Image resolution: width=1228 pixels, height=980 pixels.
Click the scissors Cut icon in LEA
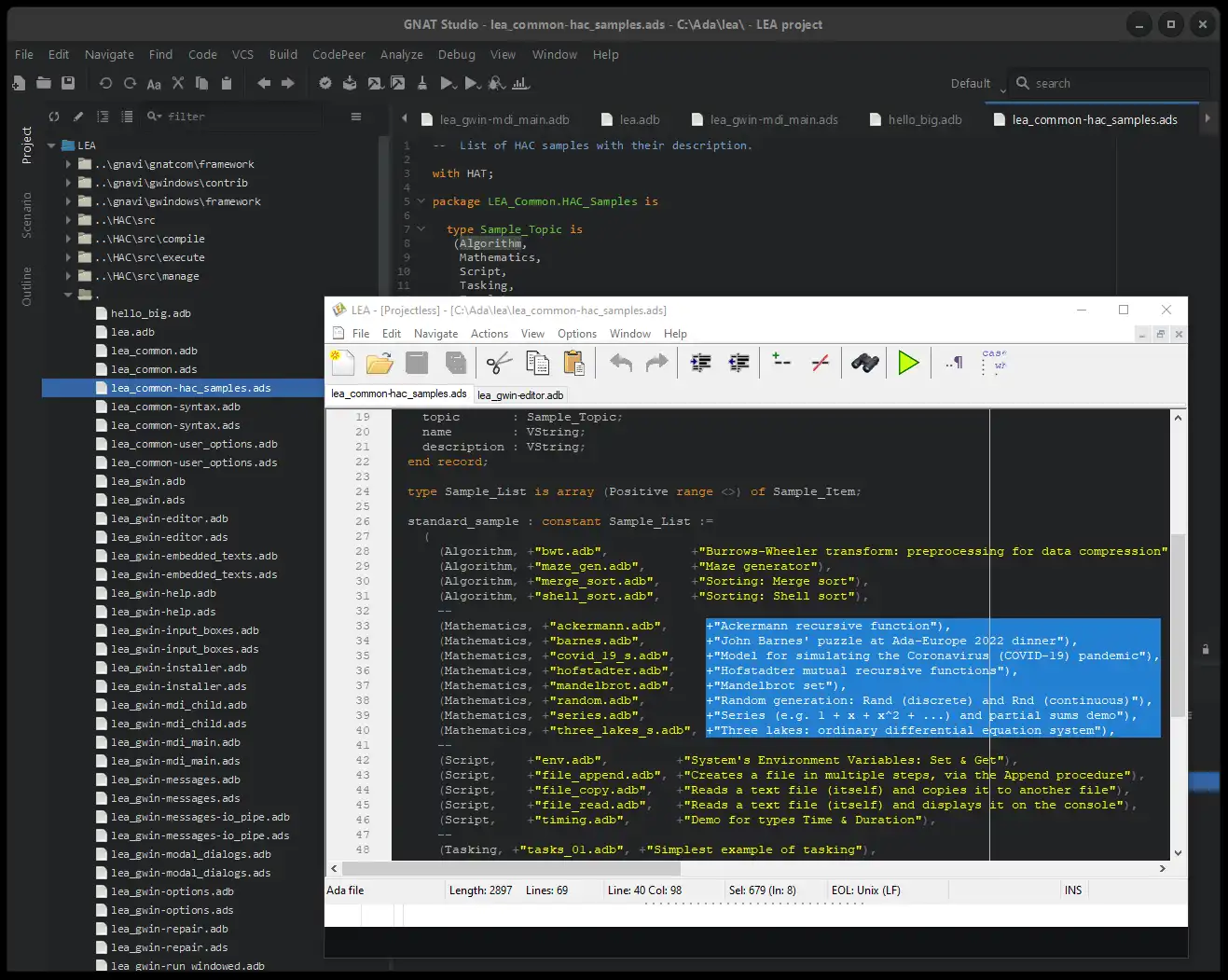(x=499, y=363)
